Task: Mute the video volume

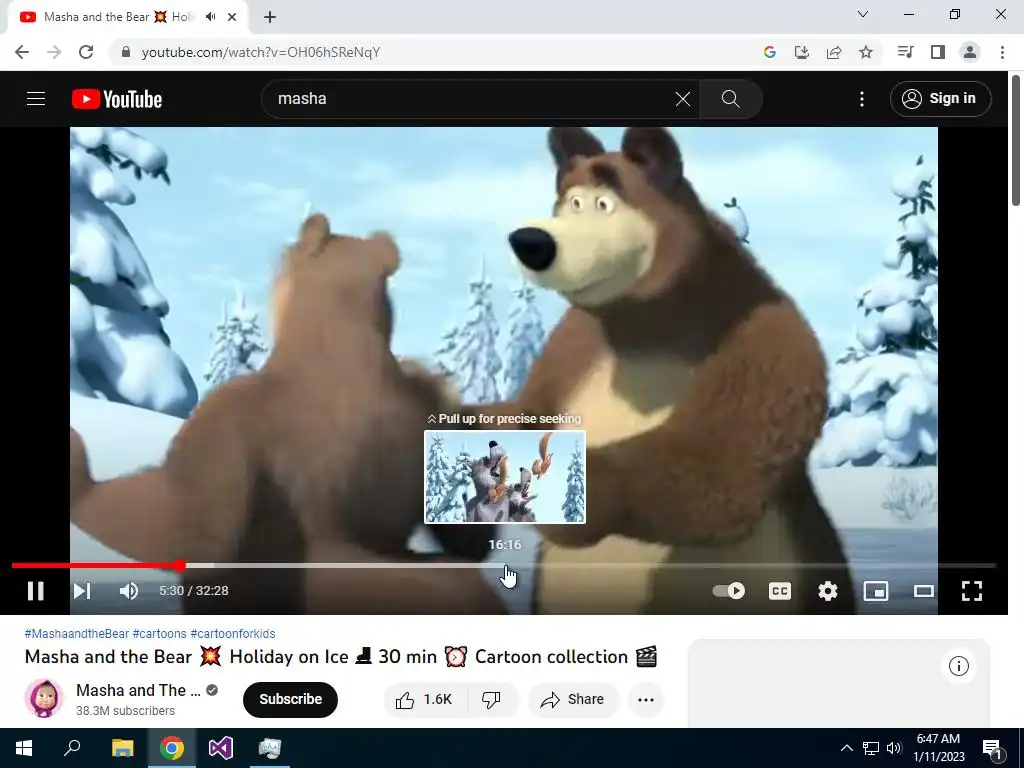Action: click(x=129, y=591)
